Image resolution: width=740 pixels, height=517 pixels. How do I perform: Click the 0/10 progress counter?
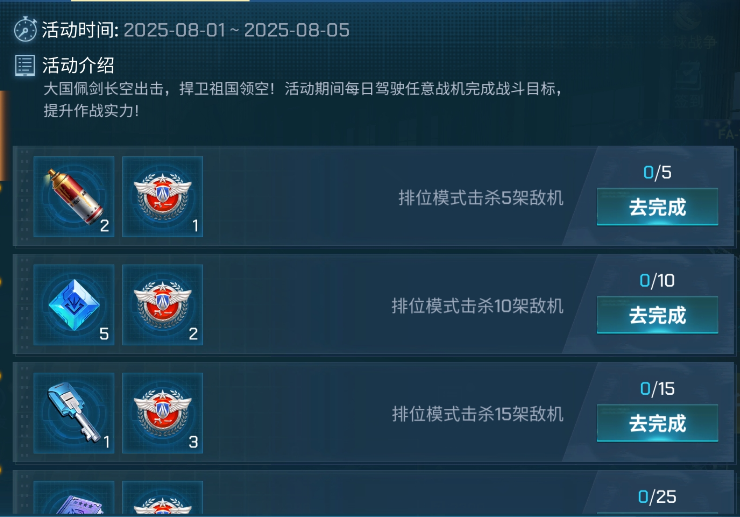click(x=657, y=280)
